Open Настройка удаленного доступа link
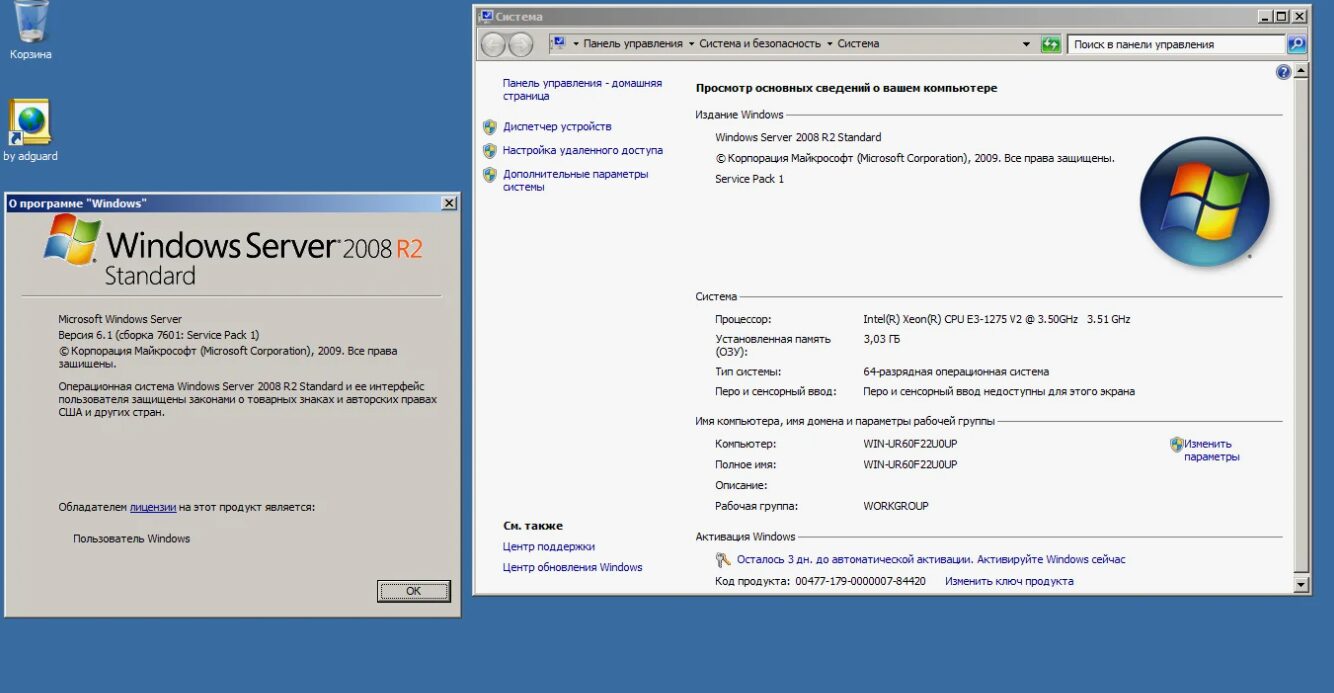Viewport: 1334px width, 693px height. tap(583, 151)
